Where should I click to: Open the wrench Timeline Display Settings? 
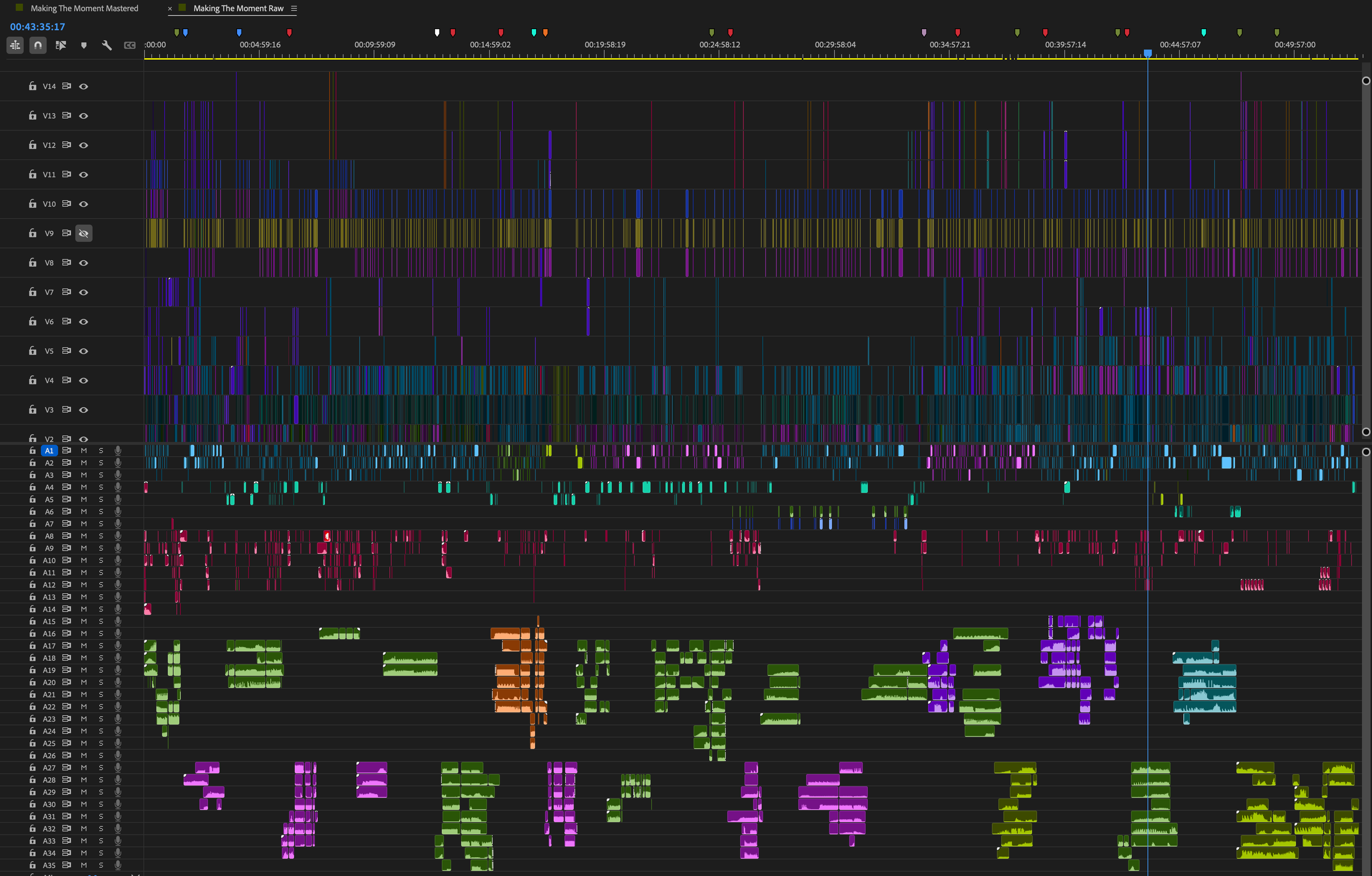tap(106, 45)
